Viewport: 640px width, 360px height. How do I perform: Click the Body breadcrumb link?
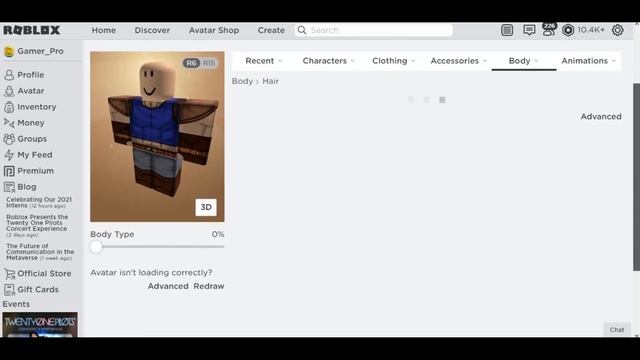pos(242,81)
